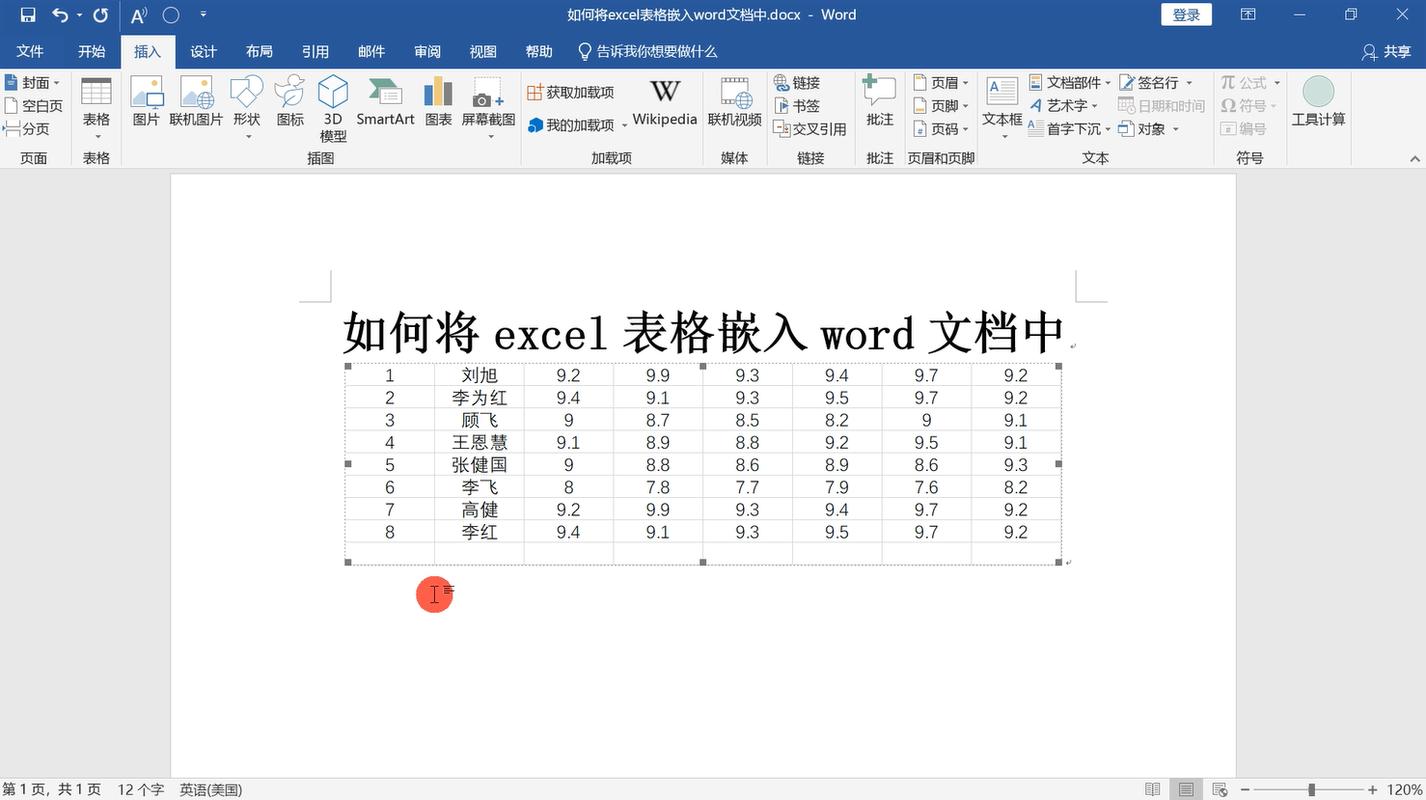Screen dimensions: 1426x800
Task: Zoom in with the plus button
Action: pyautogui.click(x=1373, y=789)
